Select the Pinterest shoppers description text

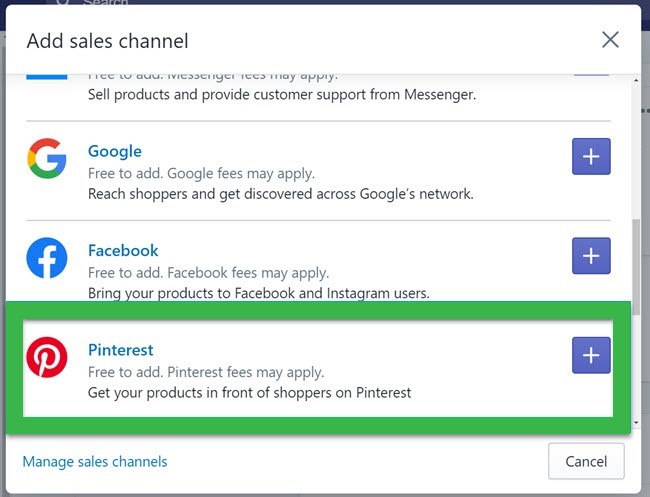(x=249, y=392)
